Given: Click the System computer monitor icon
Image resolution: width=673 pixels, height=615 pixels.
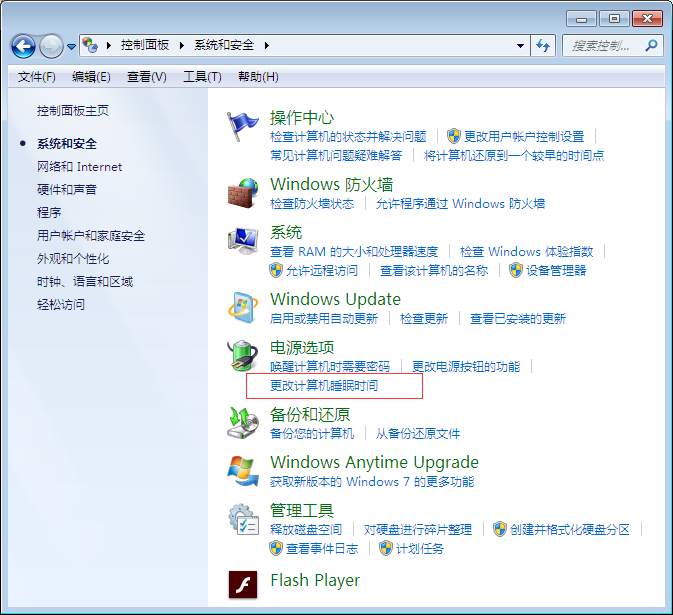Looking at the screenshot, I should [x=243, y=240].
